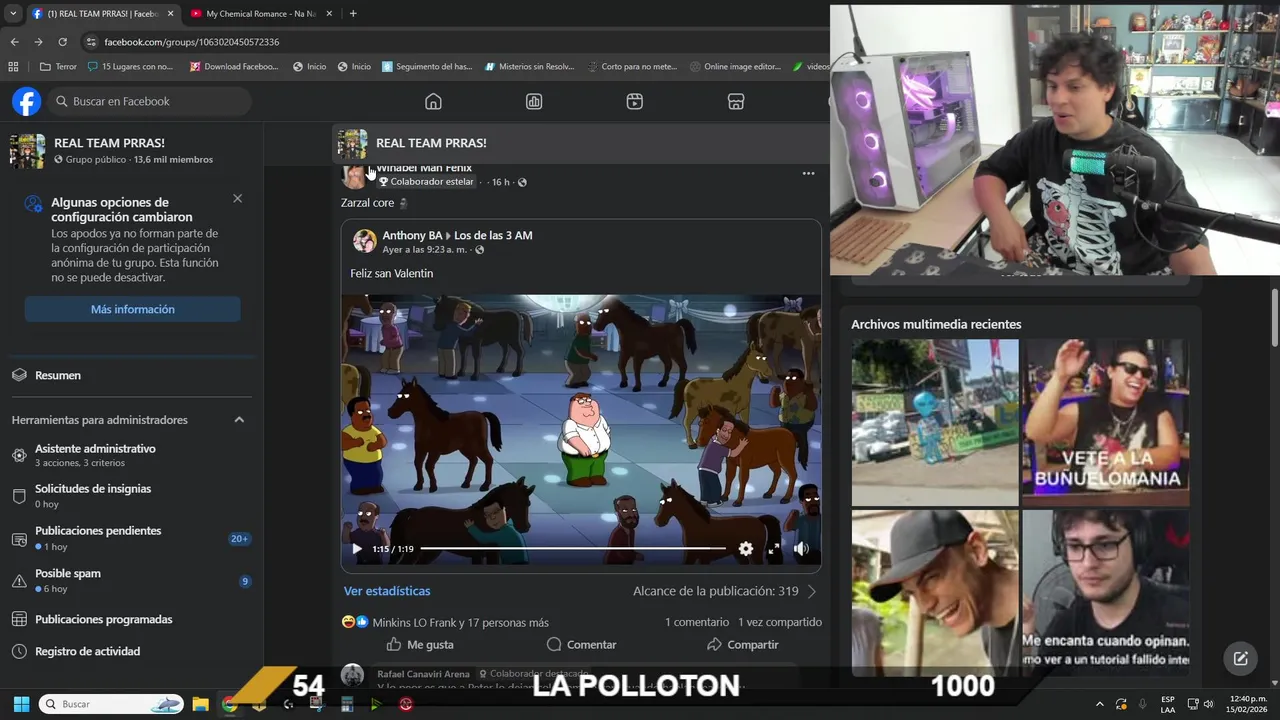Open the Windows Start menu

click(21, 704)
